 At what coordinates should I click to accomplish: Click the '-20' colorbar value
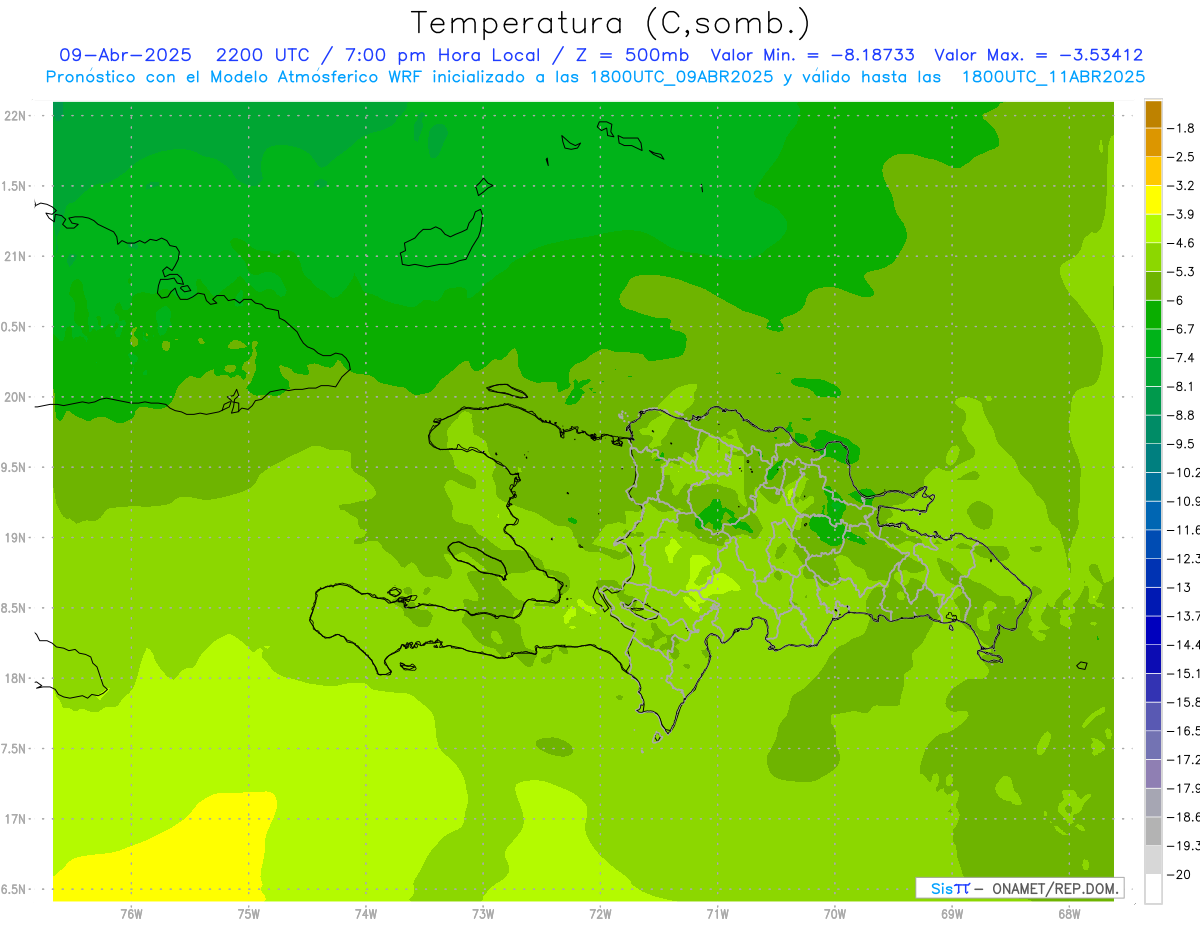point(1179,875)
